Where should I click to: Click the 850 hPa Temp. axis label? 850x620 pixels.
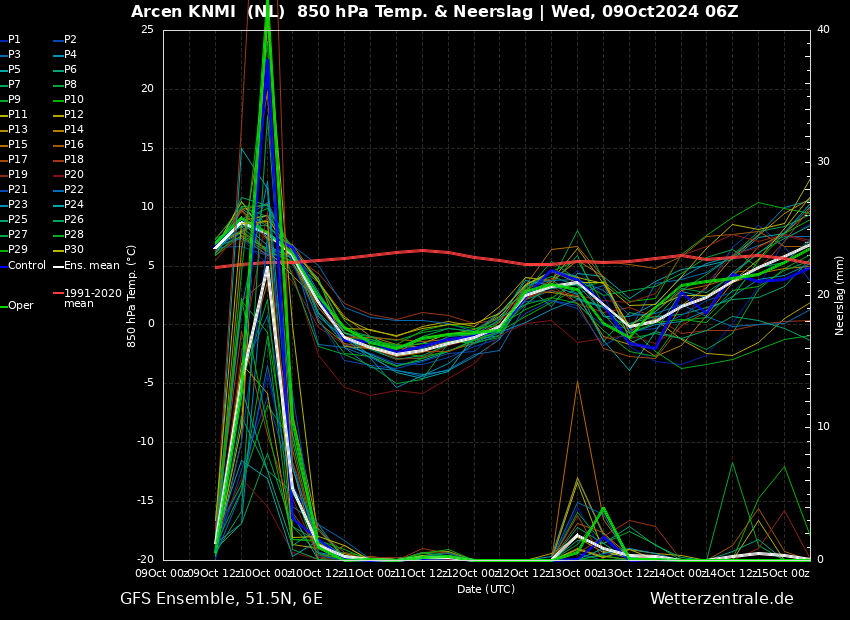pyautogui.click(x=132, y=295)
